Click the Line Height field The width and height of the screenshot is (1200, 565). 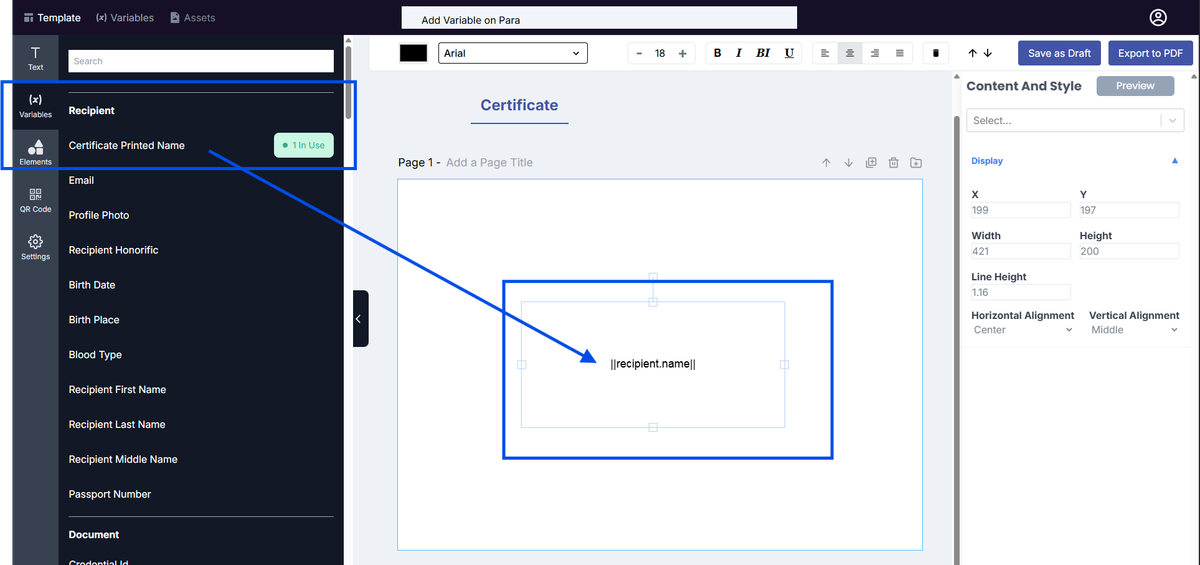1021,292
